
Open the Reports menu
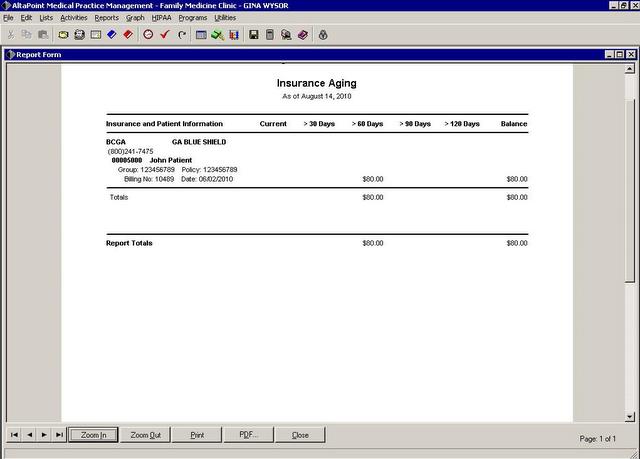pos(107,18)
